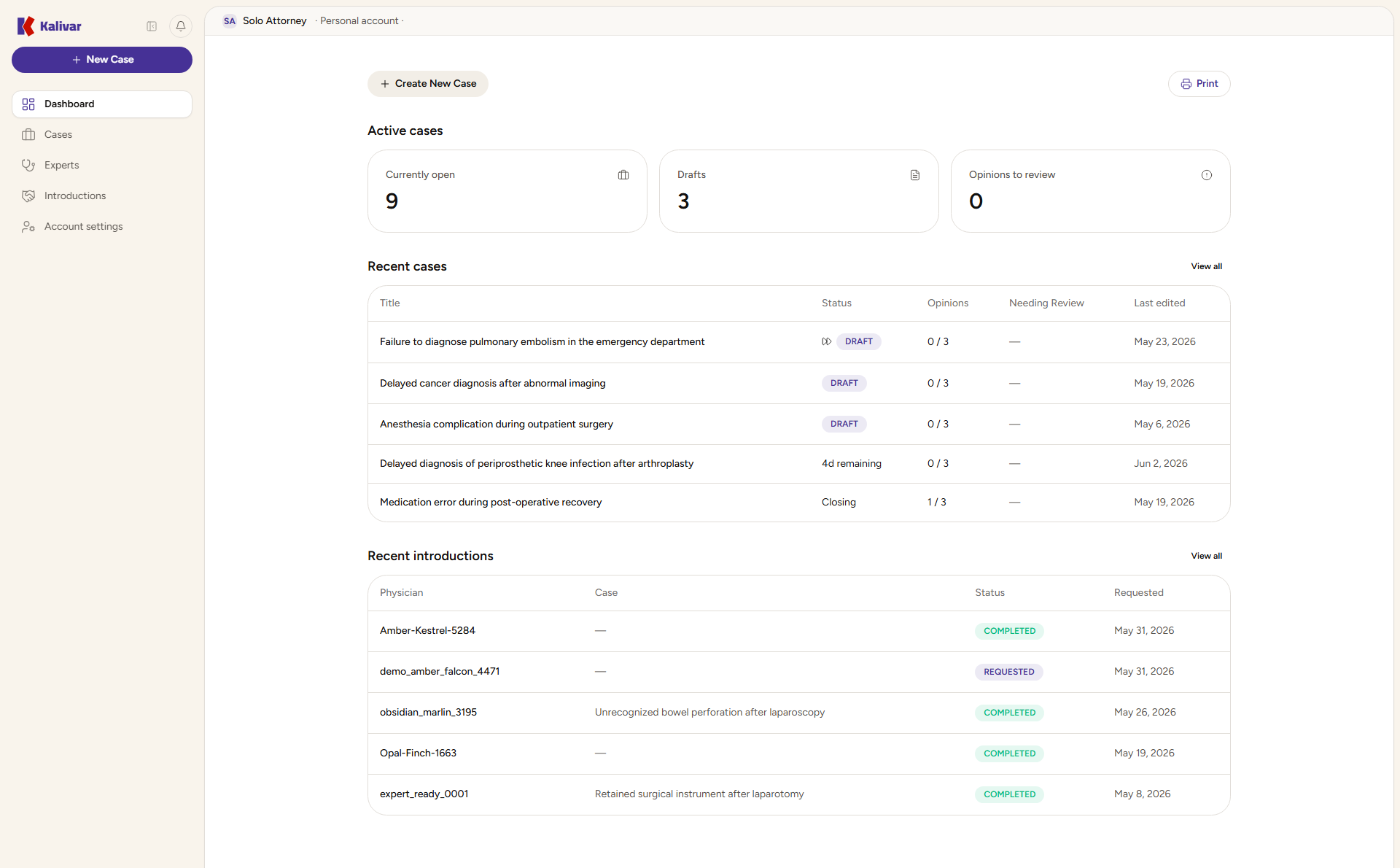Open notifications via the bell icon

181,26
